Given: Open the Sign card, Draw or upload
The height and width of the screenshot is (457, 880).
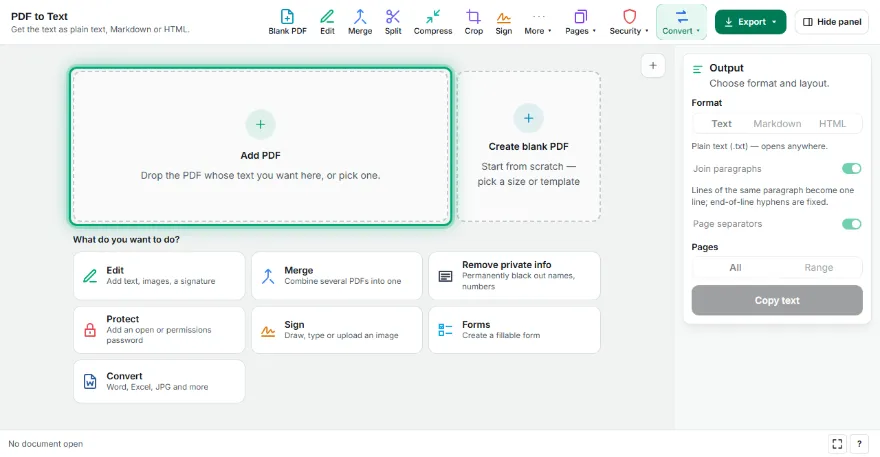Looking at the screenshot, I should (337, 330).
